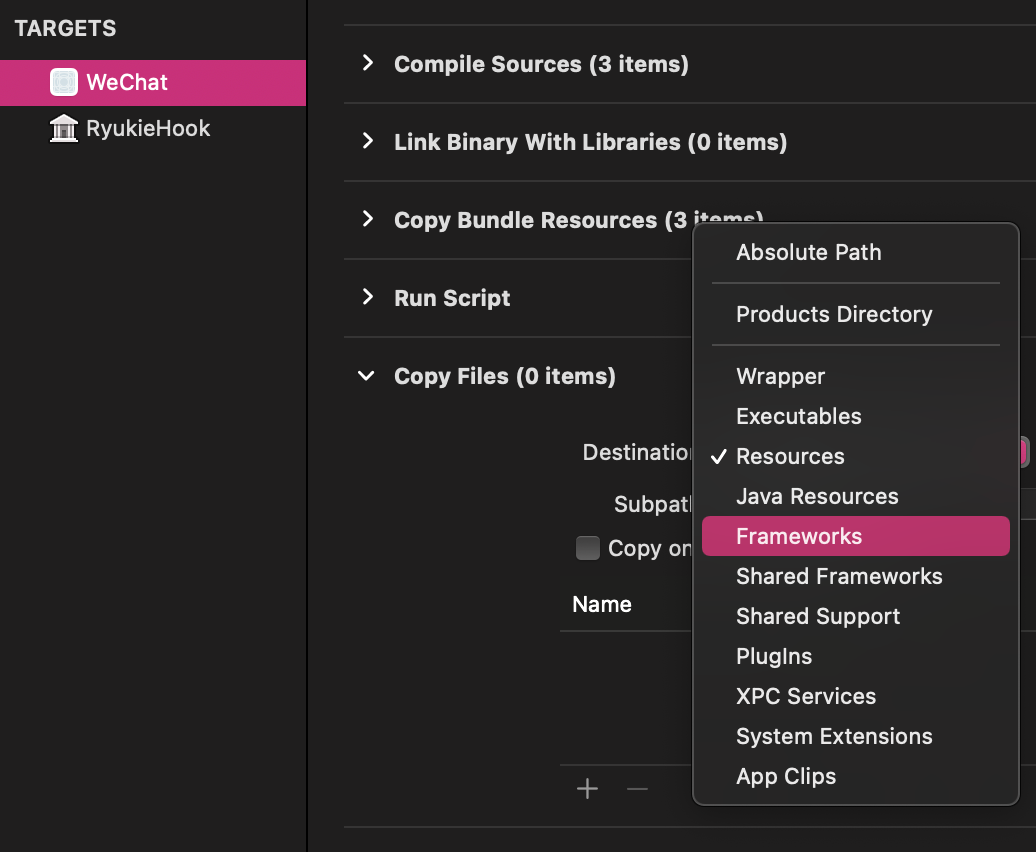
Task: Choose Frameworks from destination menu
Action: pos(856,536)
